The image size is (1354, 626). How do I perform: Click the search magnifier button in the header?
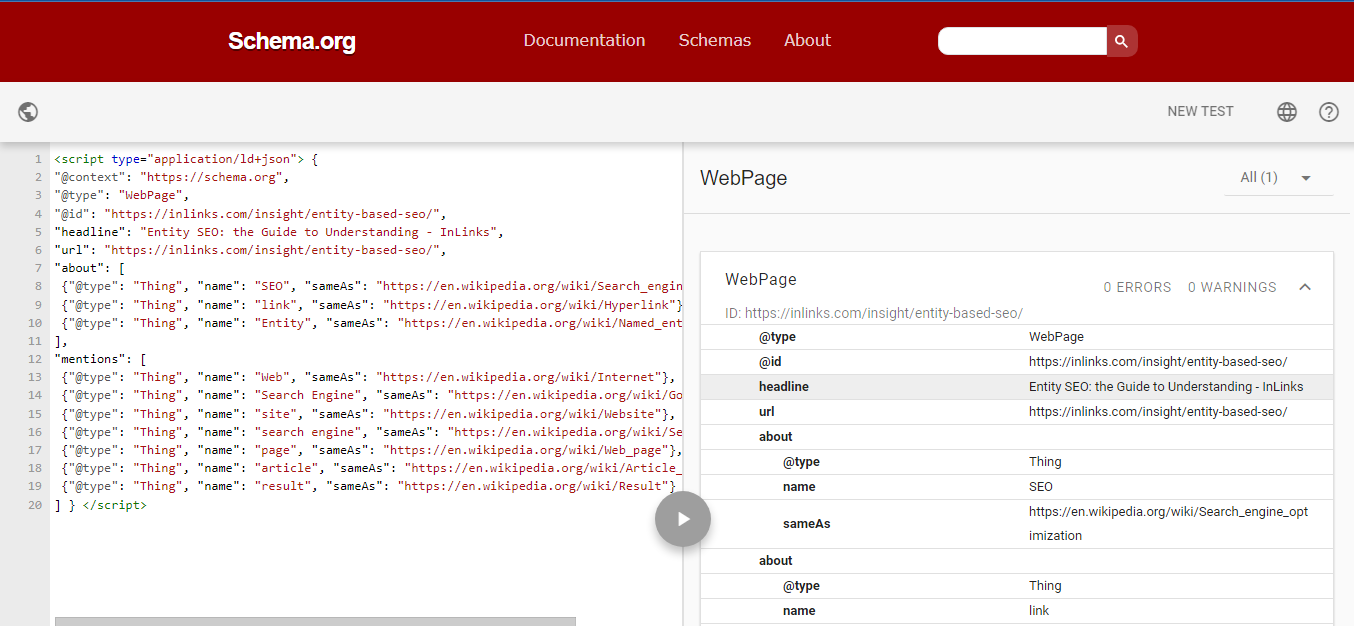coord(1121,41)
